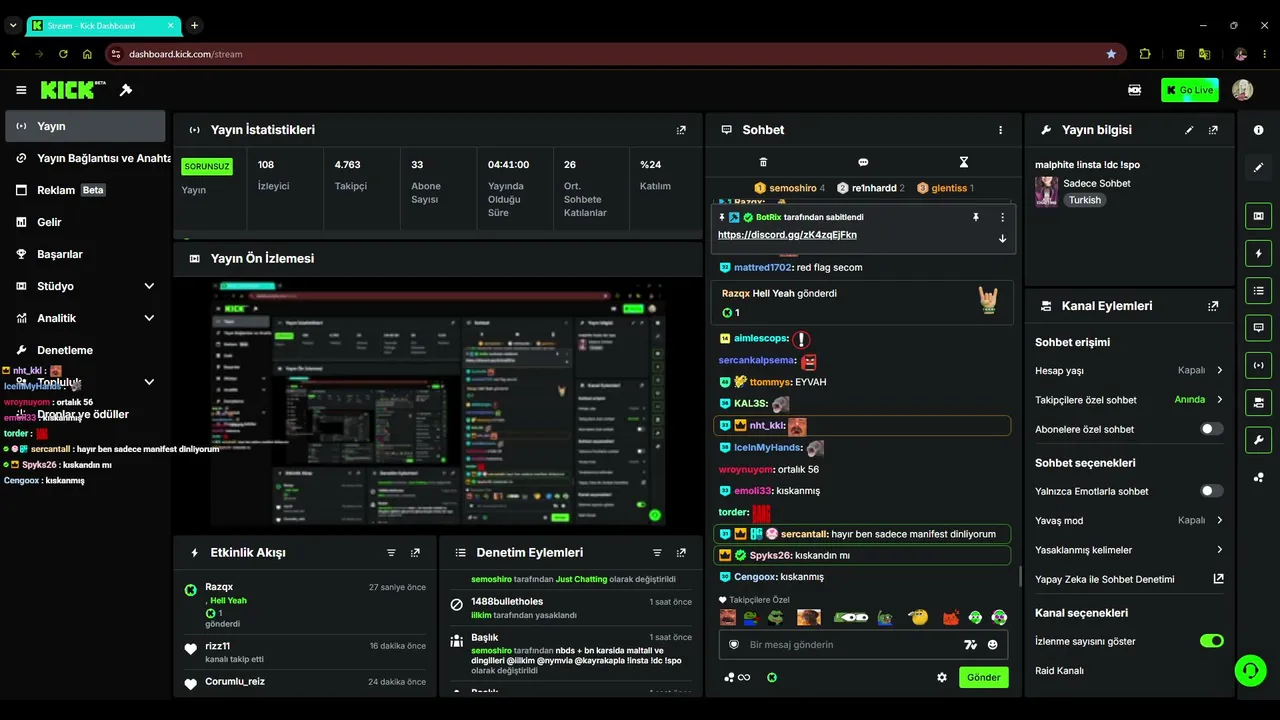Click the hourglass icon in chat toolbar
Screen dimensions: 1280x720
(x=964, y=162)
